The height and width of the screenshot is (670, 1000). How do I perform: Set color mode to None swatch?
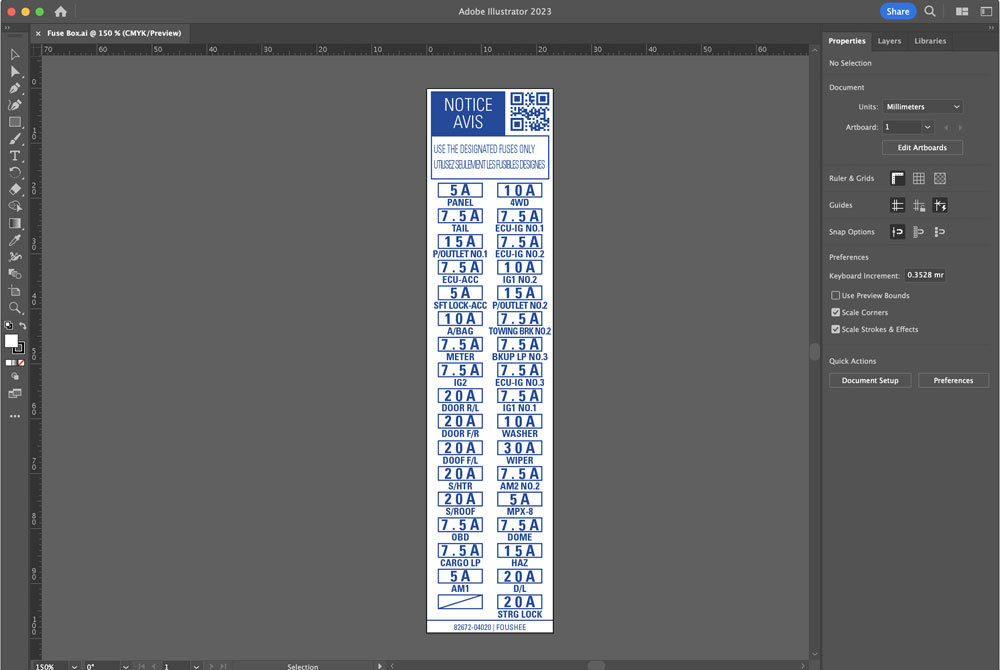tap(22, 363)
